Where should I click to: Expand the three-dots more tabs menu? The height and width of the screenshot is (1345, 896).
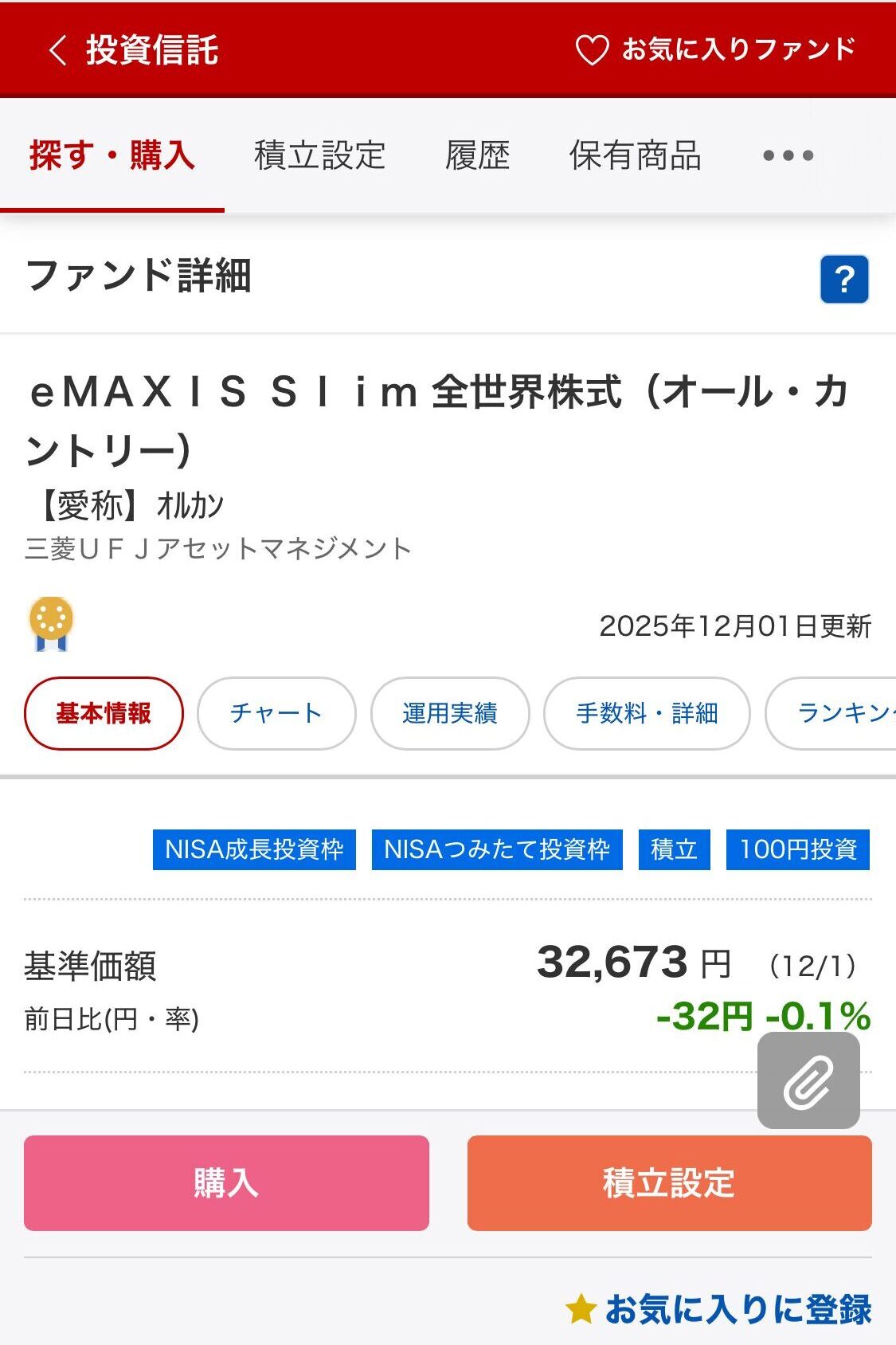pos(788,155)
